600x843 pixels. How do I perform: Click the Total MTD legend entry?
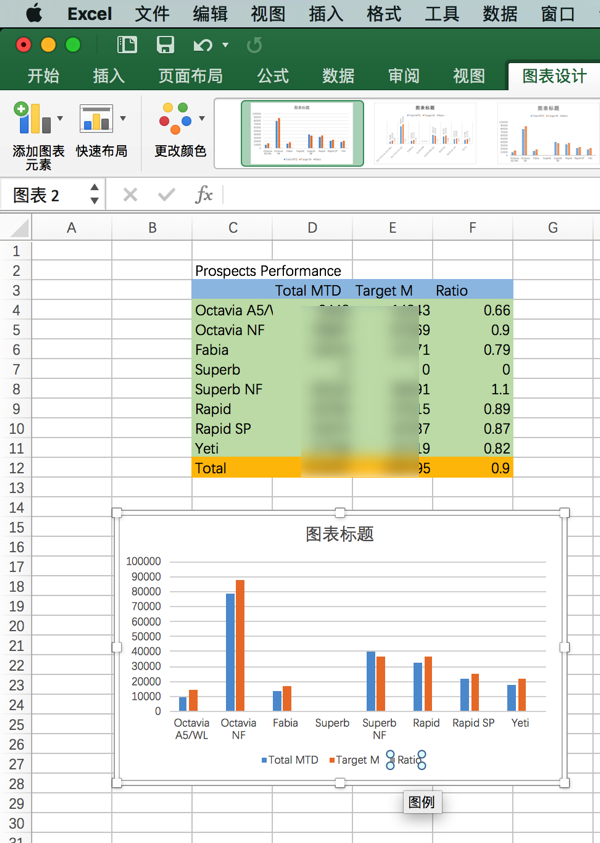(290, 760)
